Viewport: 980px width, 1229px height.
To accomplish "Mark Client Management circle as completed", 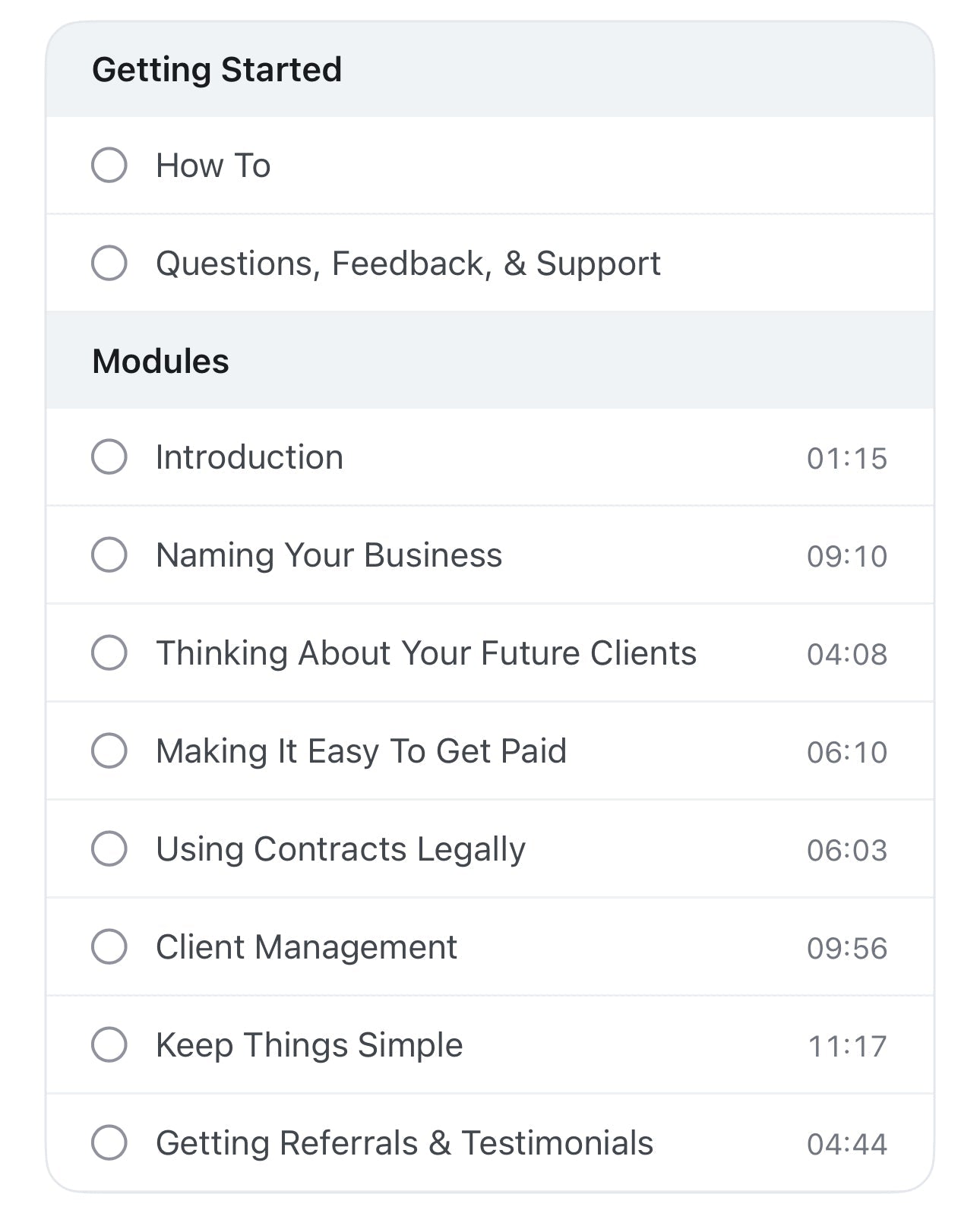I will [x=109, y=947].
